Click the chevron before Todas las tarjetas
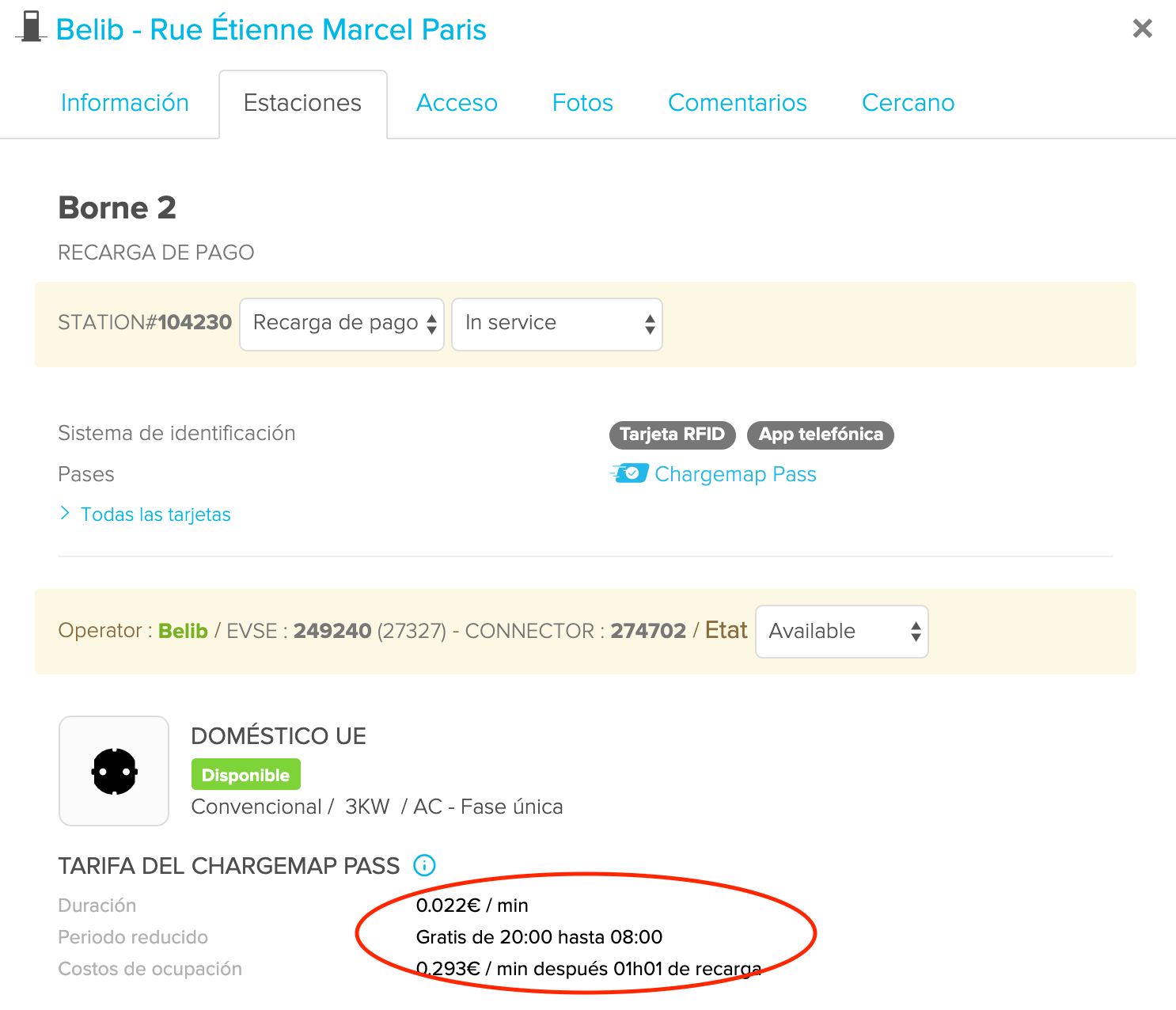 [x=65, y=514]
